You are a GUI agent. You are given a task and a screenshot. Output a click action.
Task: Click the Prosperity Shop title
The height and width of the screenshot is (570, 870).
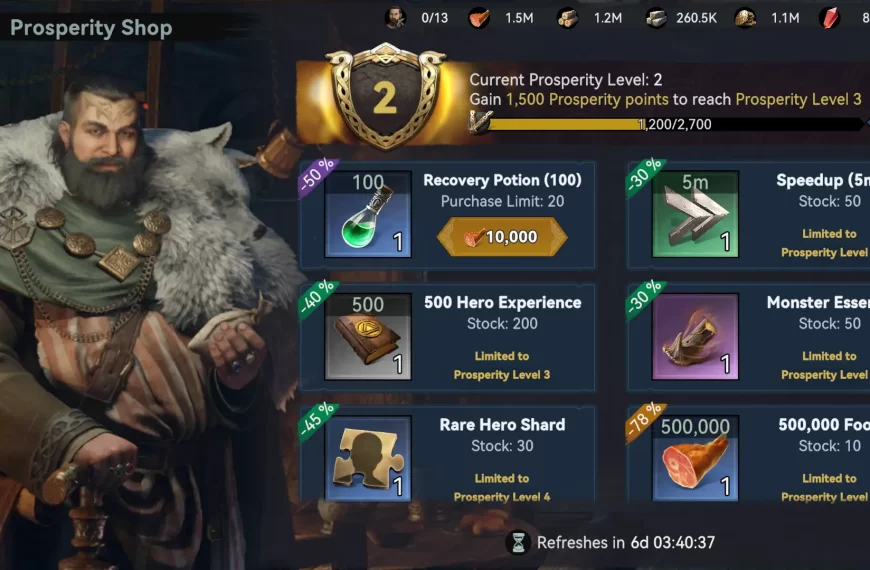[x=91, y=28]
